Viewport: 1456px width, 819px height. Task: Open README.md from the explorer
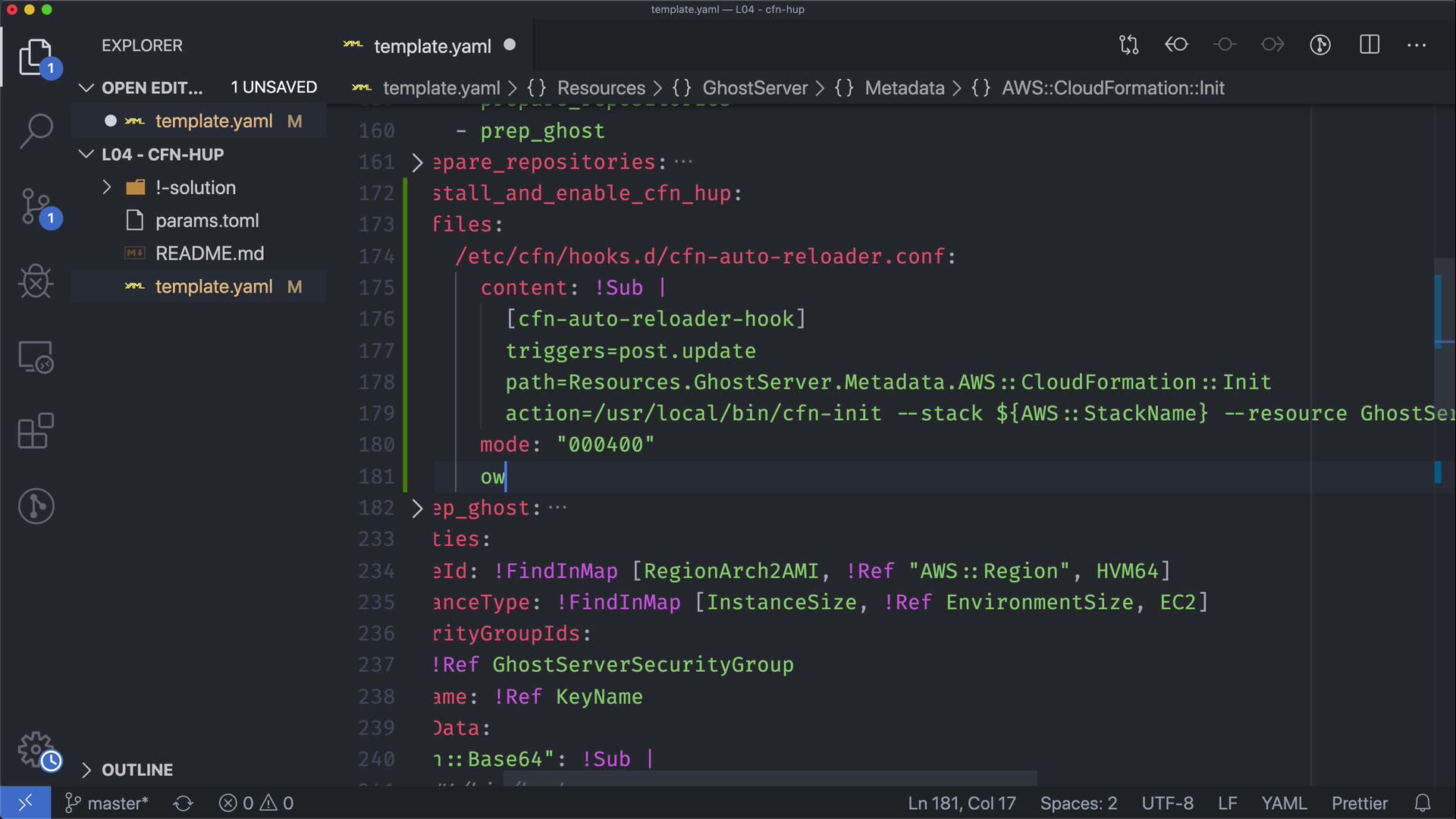pyautogui.click(x=209, y=253)
